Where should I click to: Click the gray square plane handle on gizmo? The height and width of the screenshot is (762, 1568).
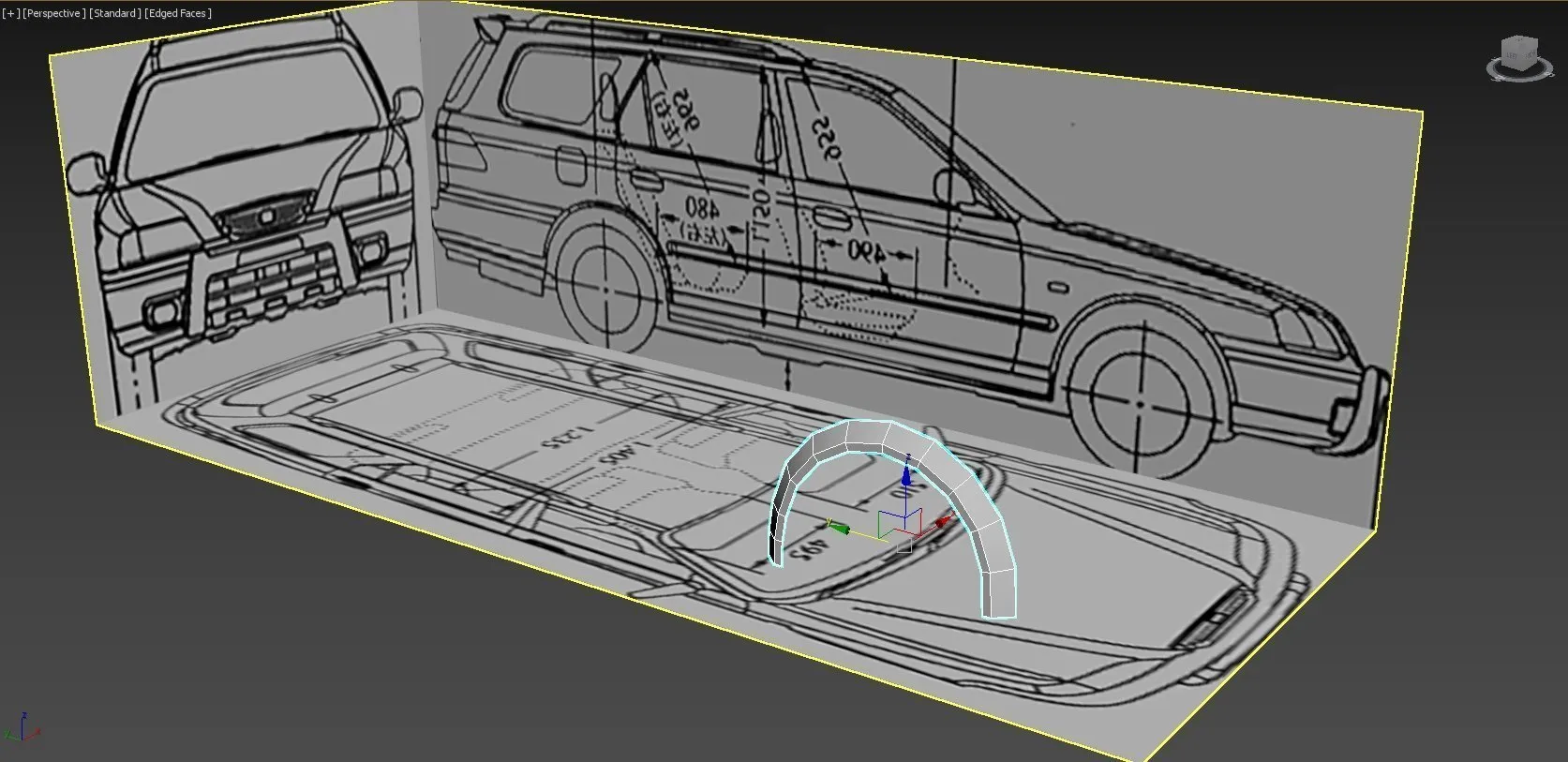(903, 544)
